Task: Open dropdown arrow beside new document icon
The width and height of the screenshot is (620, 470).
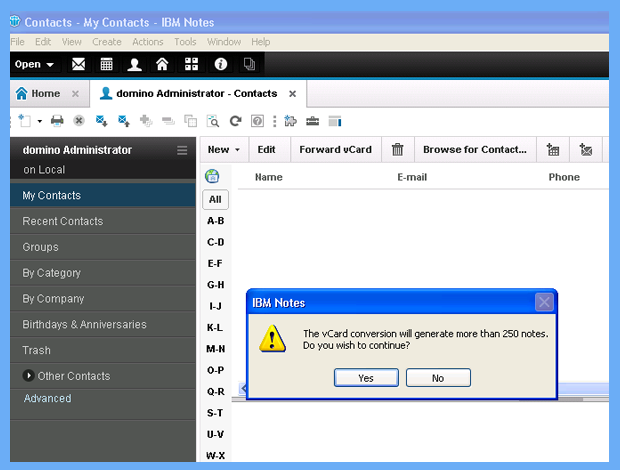Action: (x=40, y=121)
